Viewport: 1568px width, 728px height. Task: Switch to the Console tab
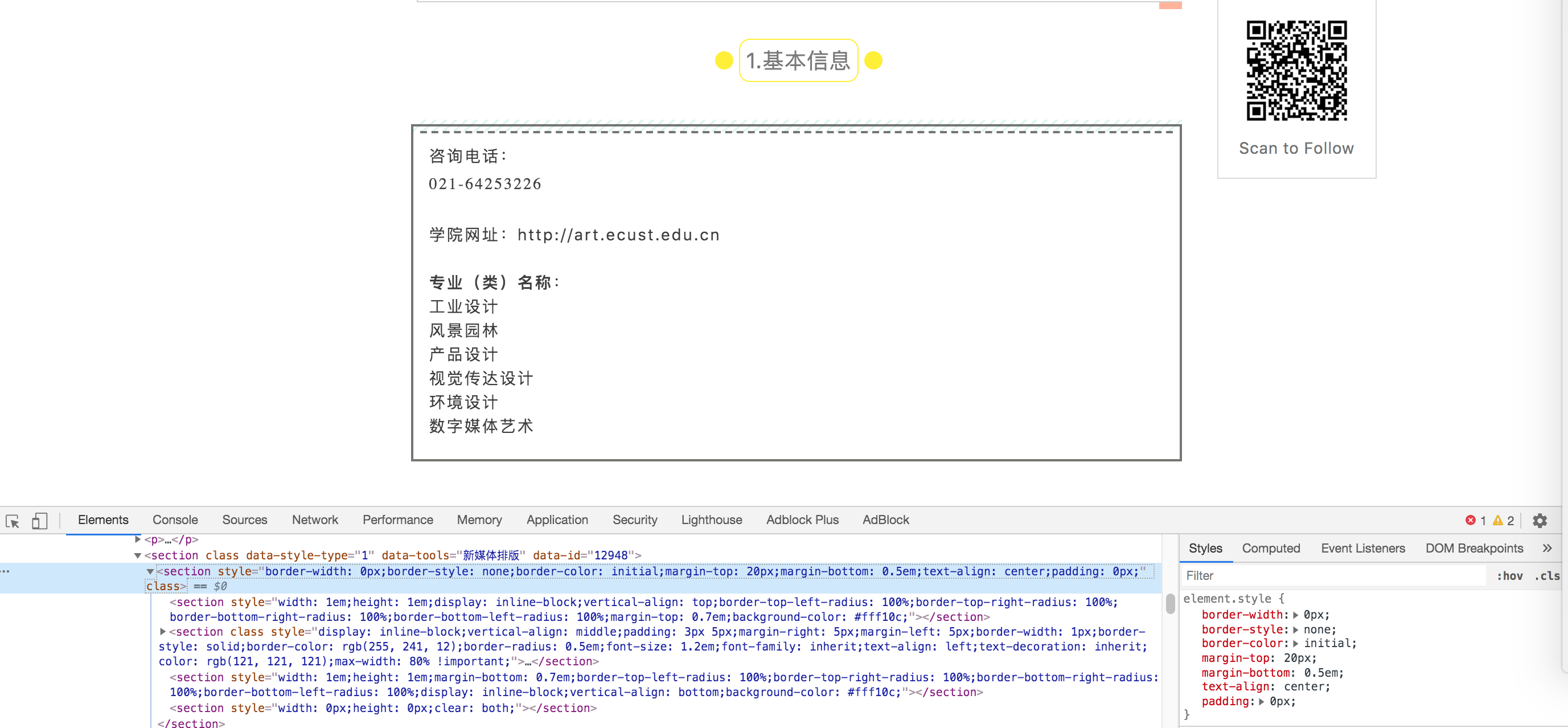175,520
